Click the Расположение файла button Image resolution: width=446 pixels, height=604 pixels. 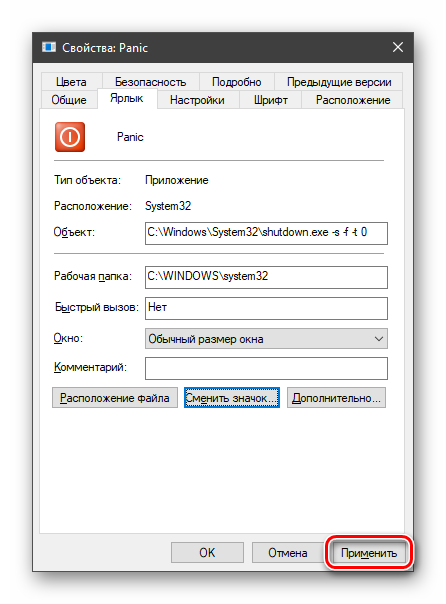pyautogui.click(x=115, y=398)
